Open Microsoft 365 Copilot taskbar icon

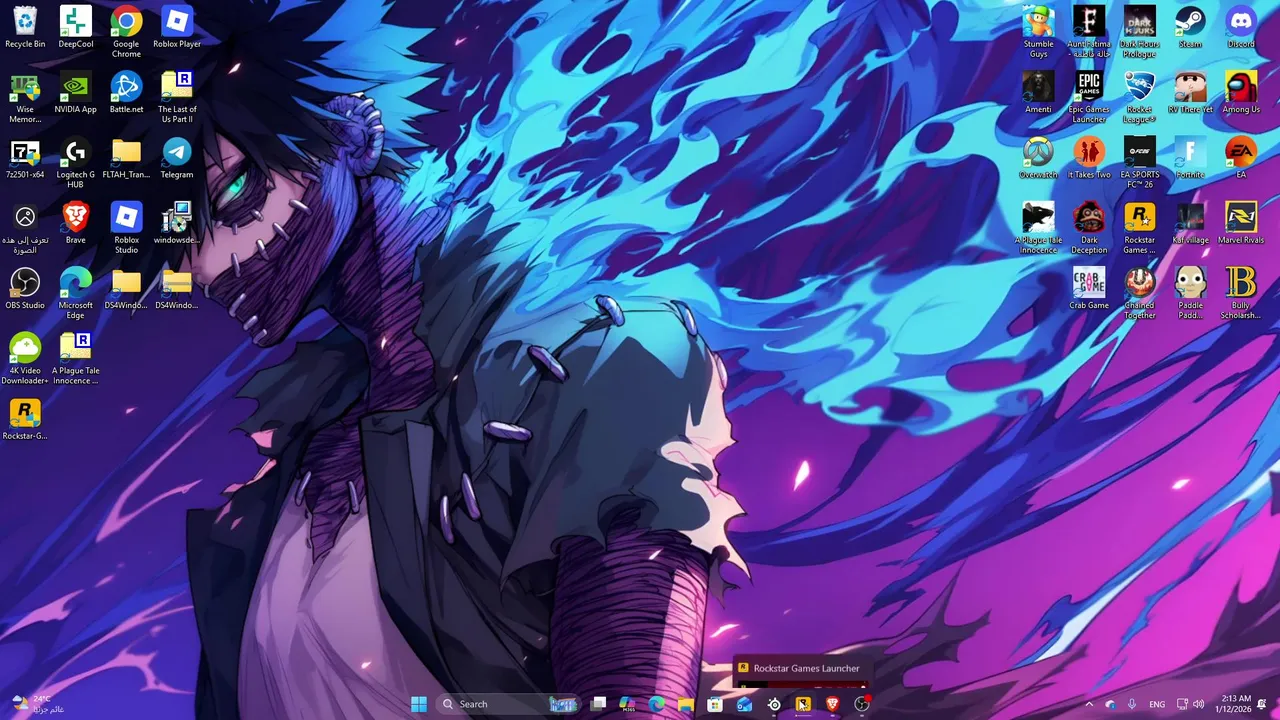627,704
